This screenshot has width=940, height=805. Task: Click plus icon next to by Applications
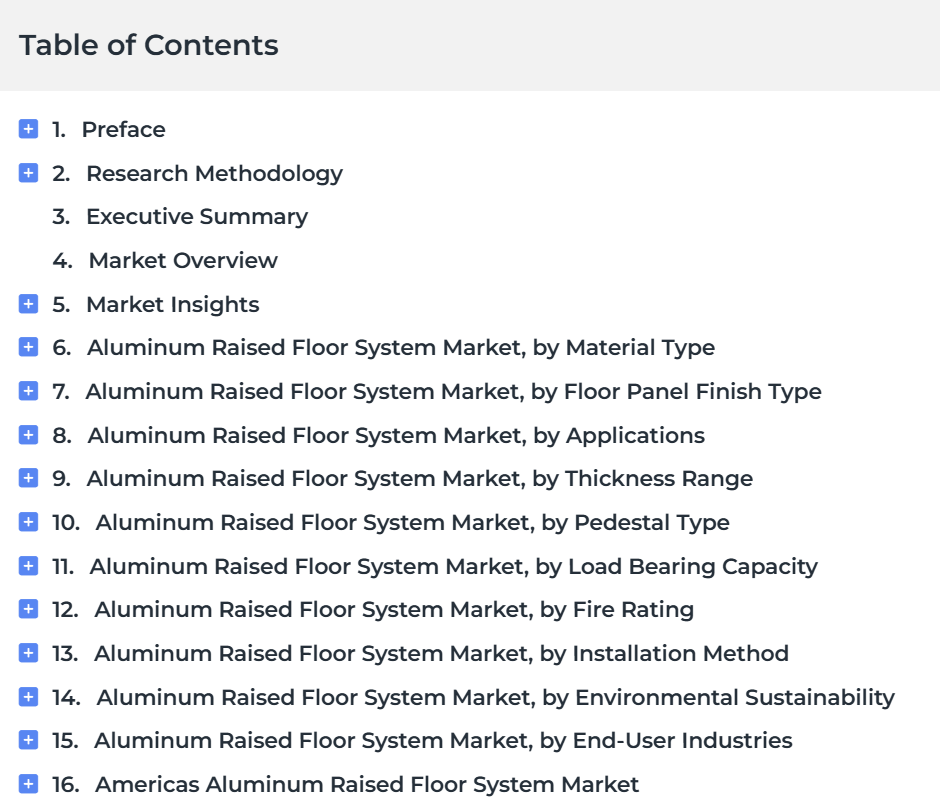pos(28,435)
